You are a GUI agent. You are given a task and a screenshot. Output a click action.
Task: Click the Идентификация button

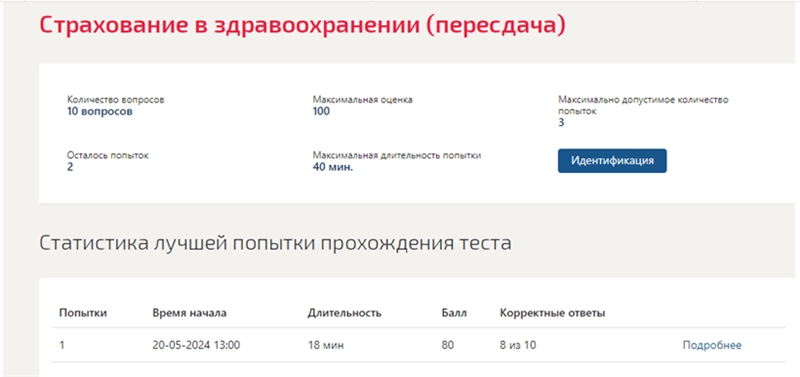point(612,161)
